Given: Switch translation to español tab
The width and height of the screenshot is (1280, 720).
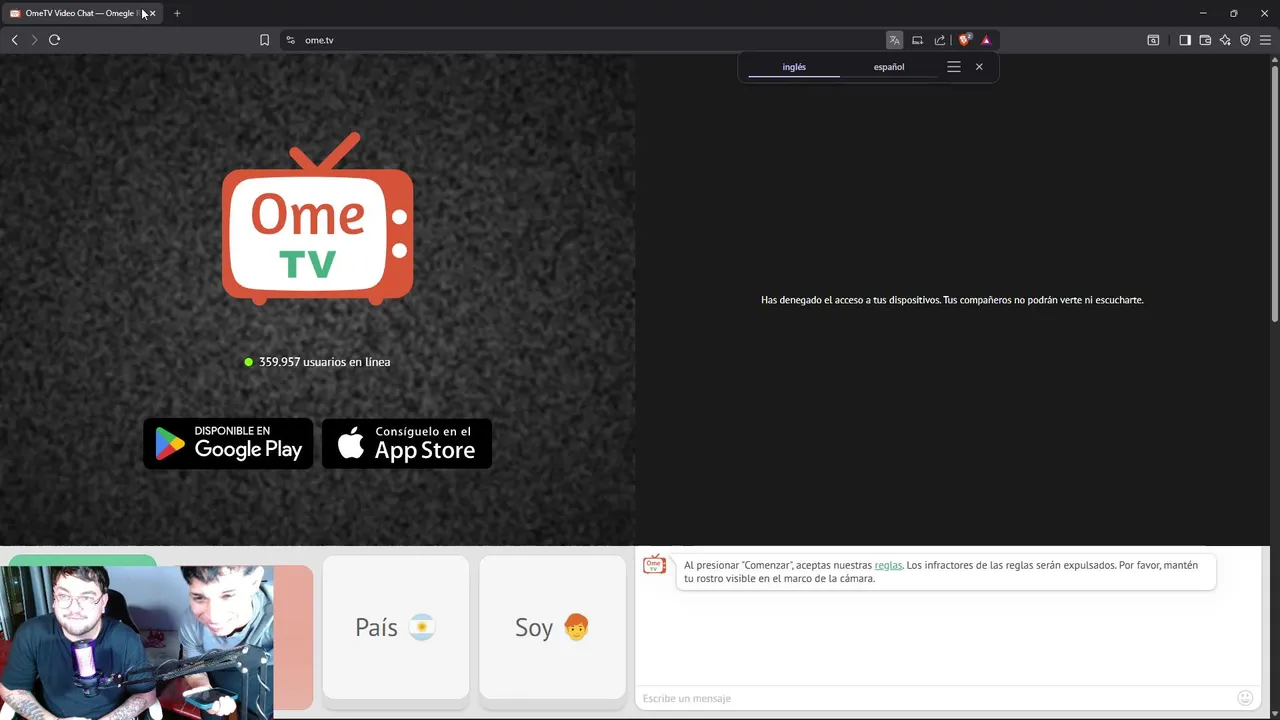Looking at the screenshot, I should coord(889,67).
